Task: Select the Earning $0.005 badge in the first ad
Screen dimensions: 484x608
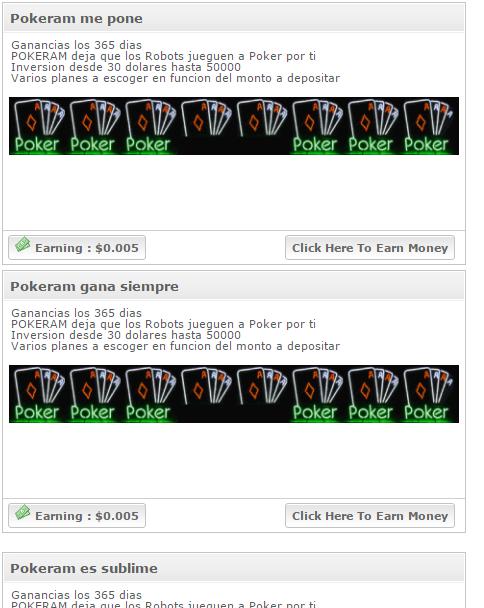Action: (77, 247)
